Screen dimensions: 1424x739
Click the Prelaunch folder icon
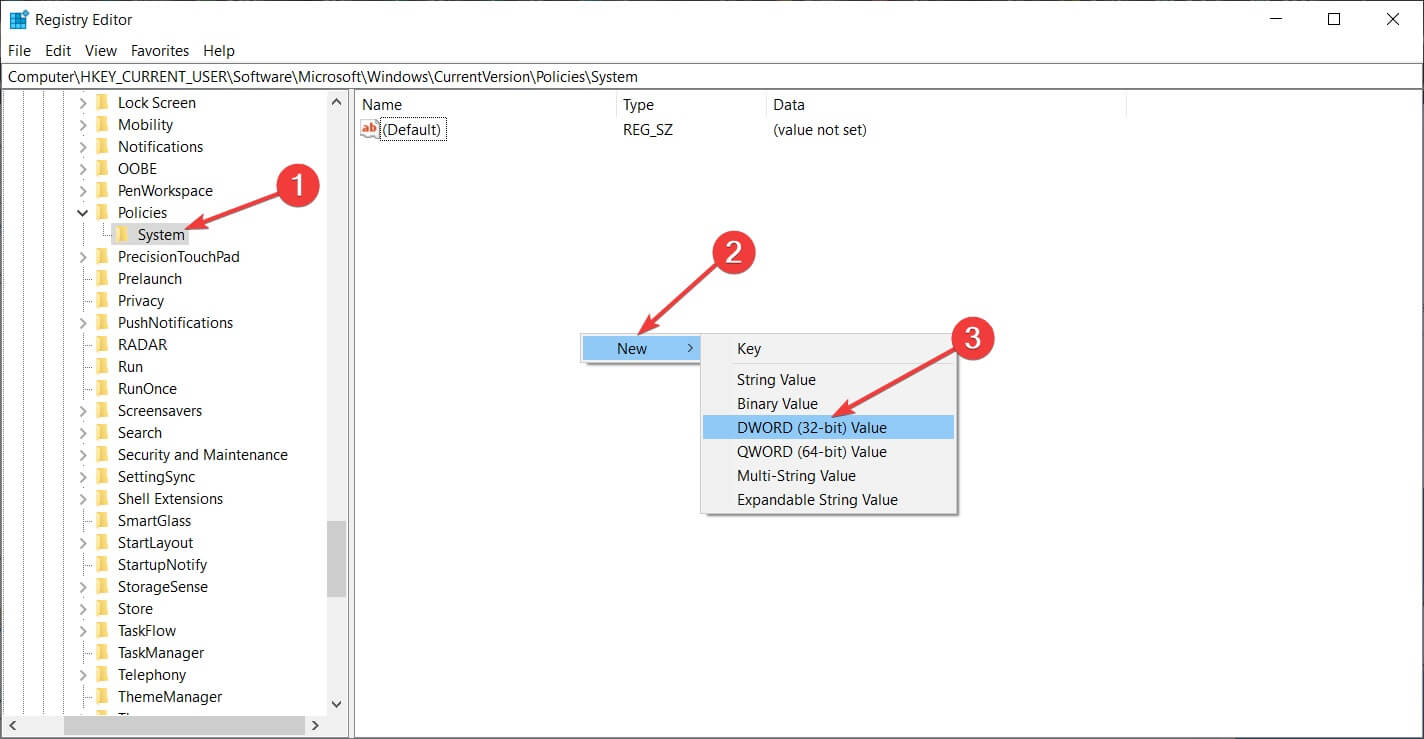[102, 278]
